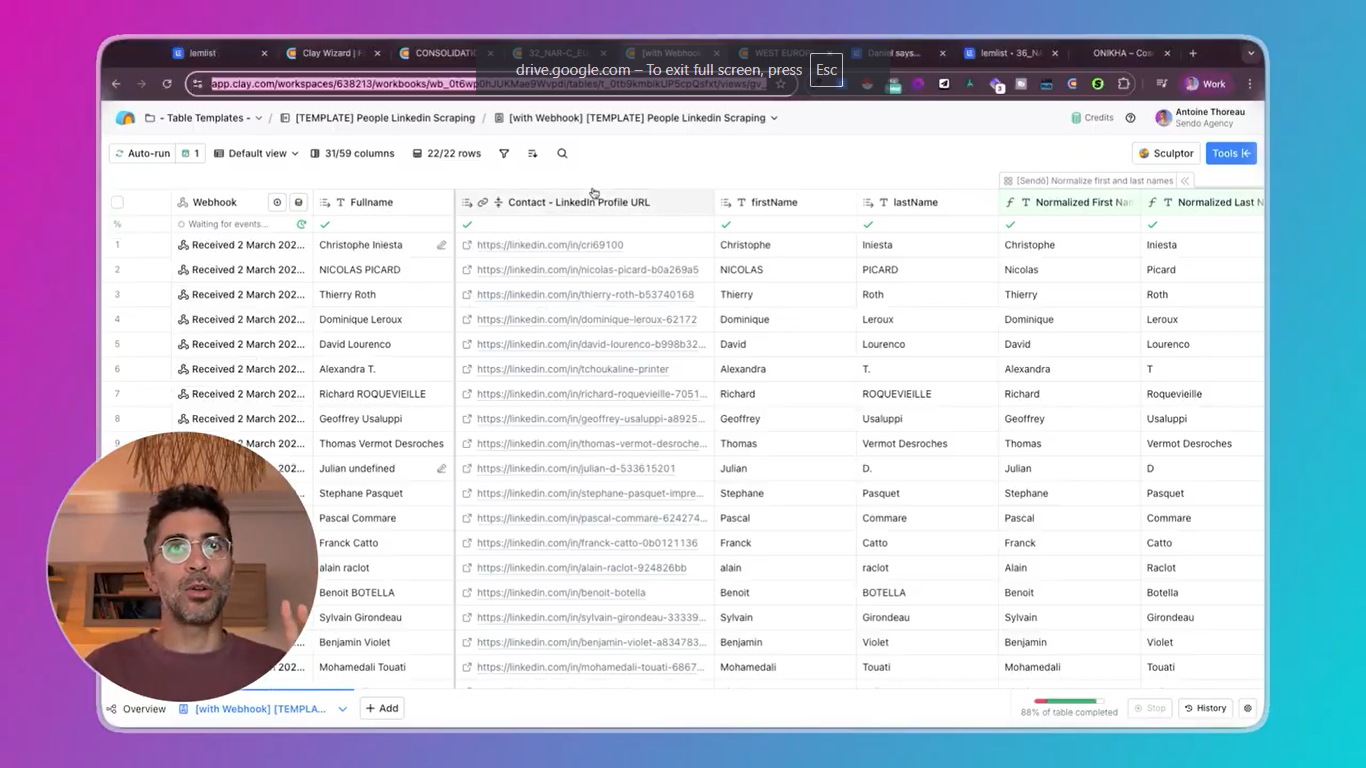
Task: Click the Webhook column target settings icon
Action: (278, 202)
